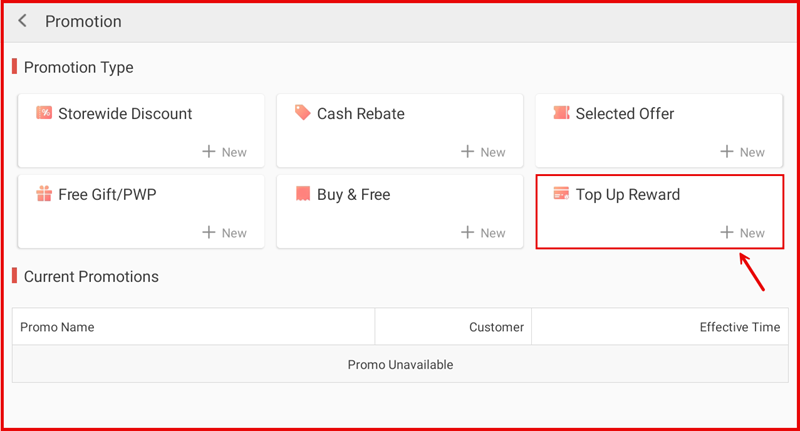Click the Customer column header
This screenshot has width=800, height=431.
(496, 327)
